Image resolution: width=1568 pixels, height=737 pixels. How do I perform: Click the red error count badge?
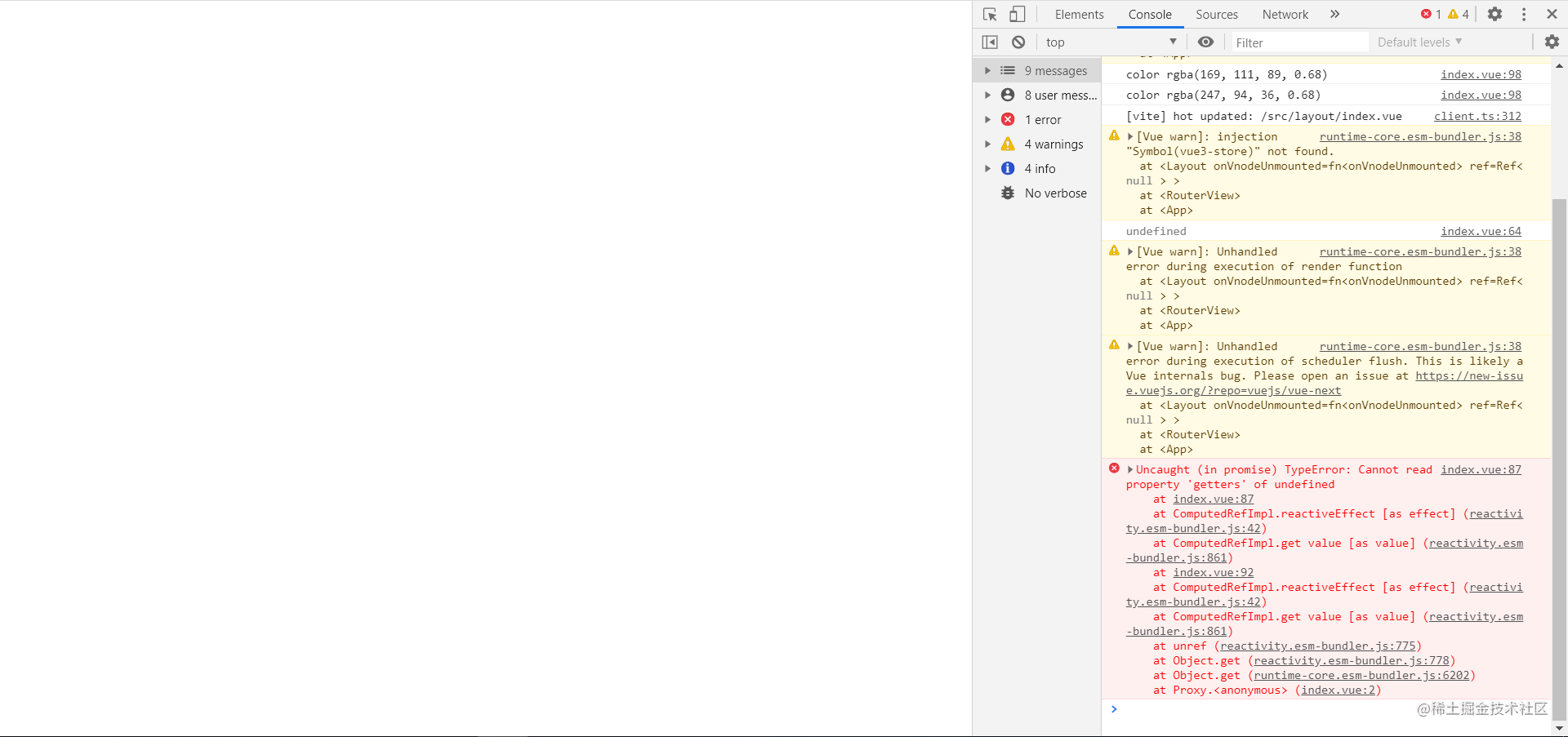click(1431, 15)
